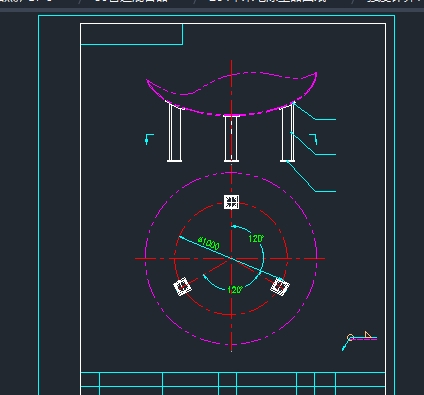
Task: Select the left column in the elevation view
Action: tap(175, 132)
